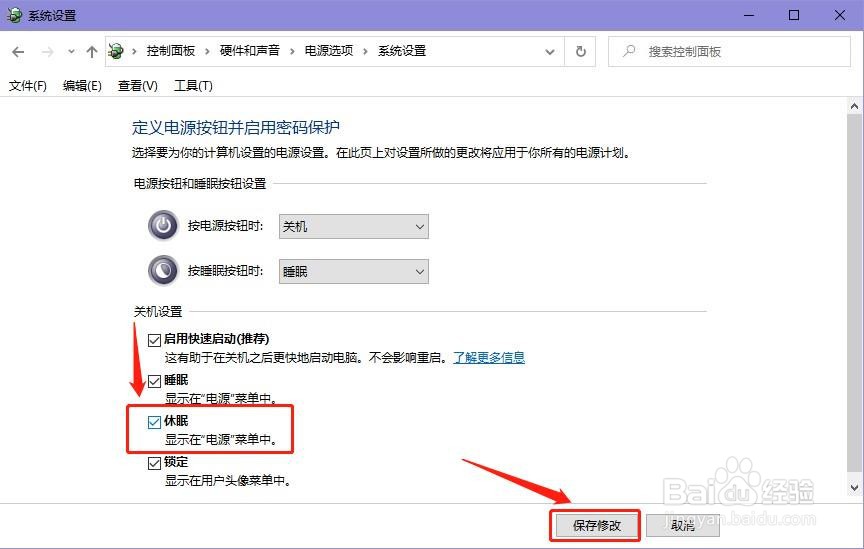Click 显示在用户头像菜单中 description text

pos(228,481)
